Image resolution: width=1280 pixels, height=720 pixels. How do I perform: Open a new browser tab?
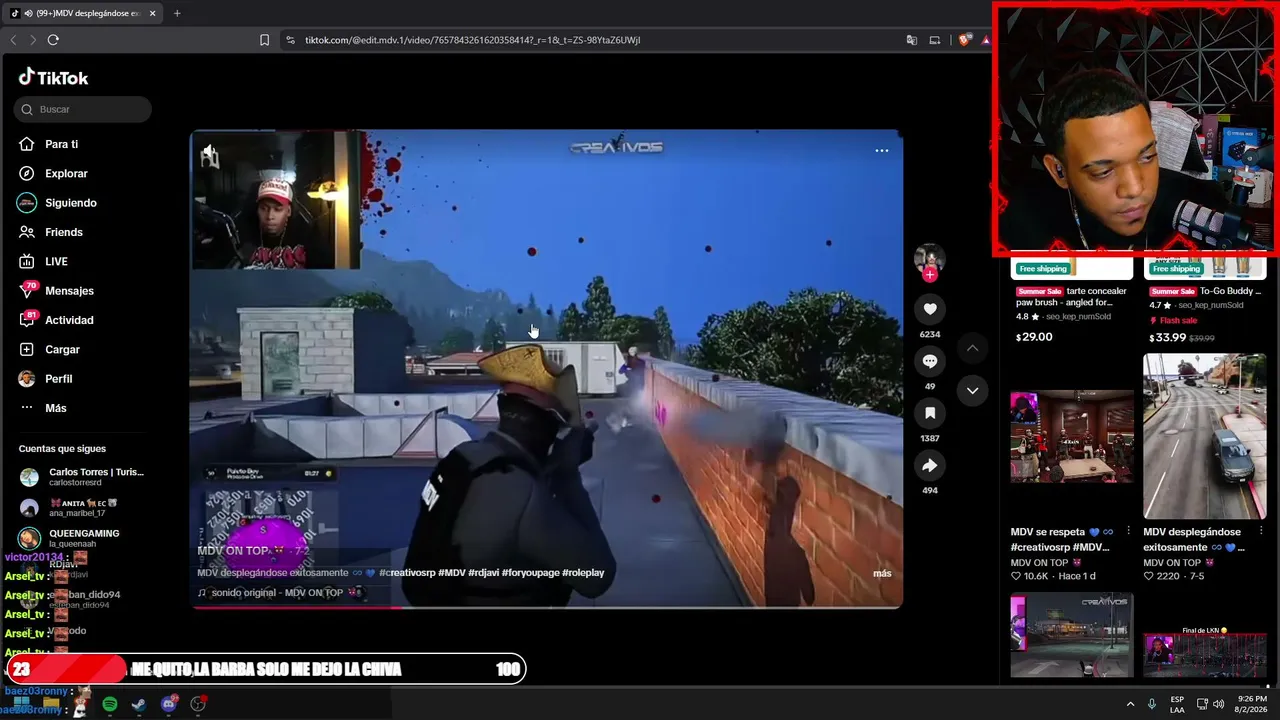coord(177,13)
